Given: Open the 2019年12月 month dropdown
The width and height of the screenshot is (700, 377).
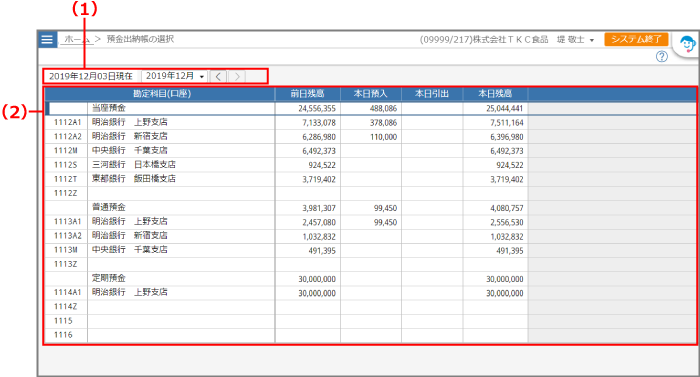Looking at the screenshot, I should tap(175, 76).
